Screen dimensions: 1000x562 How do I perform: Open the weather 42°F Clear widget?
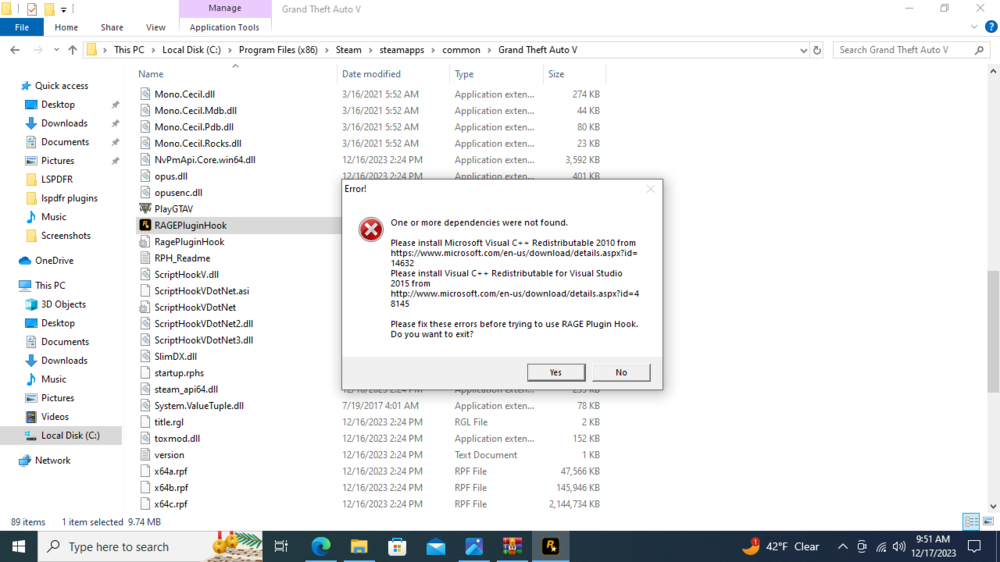coord(781,547)
